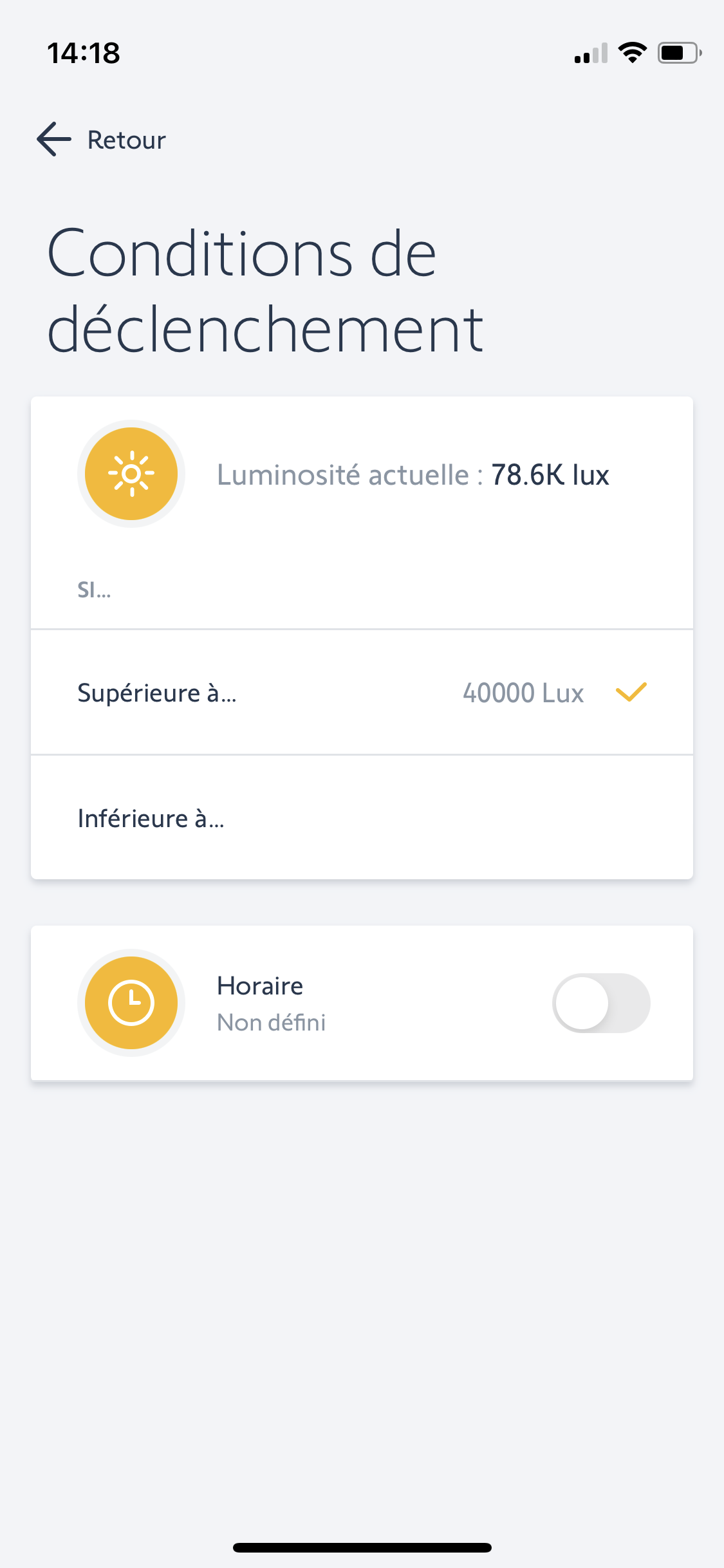Tap the battery indicator icon
The width and height of the screenshot is (724, 1568).
point(678,53)
